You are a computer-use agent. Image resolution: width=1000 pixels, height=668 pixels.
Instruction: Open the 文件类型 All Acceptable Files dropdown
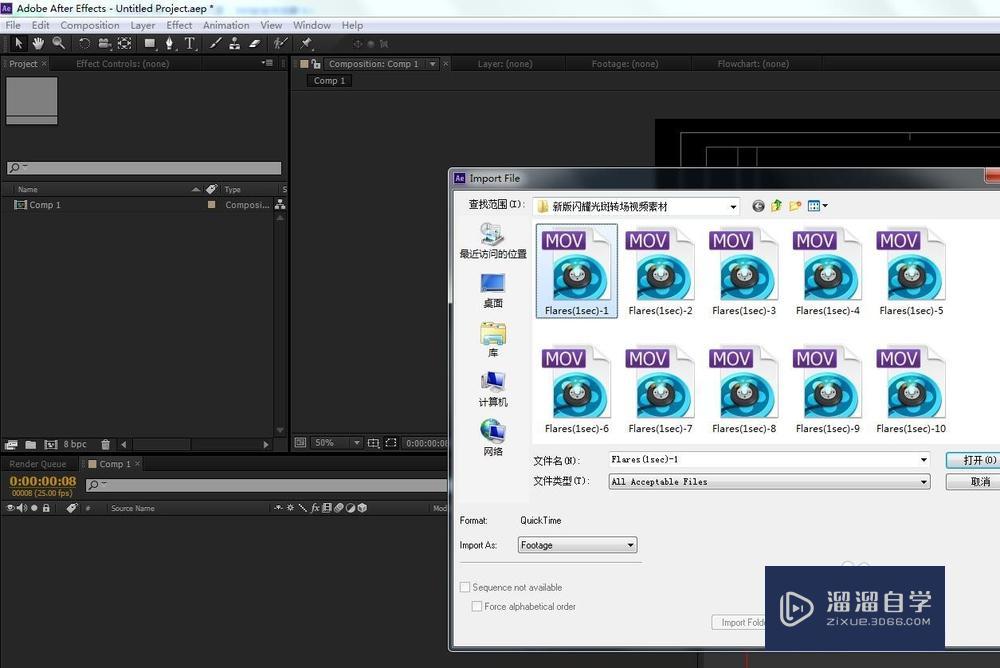923,482
